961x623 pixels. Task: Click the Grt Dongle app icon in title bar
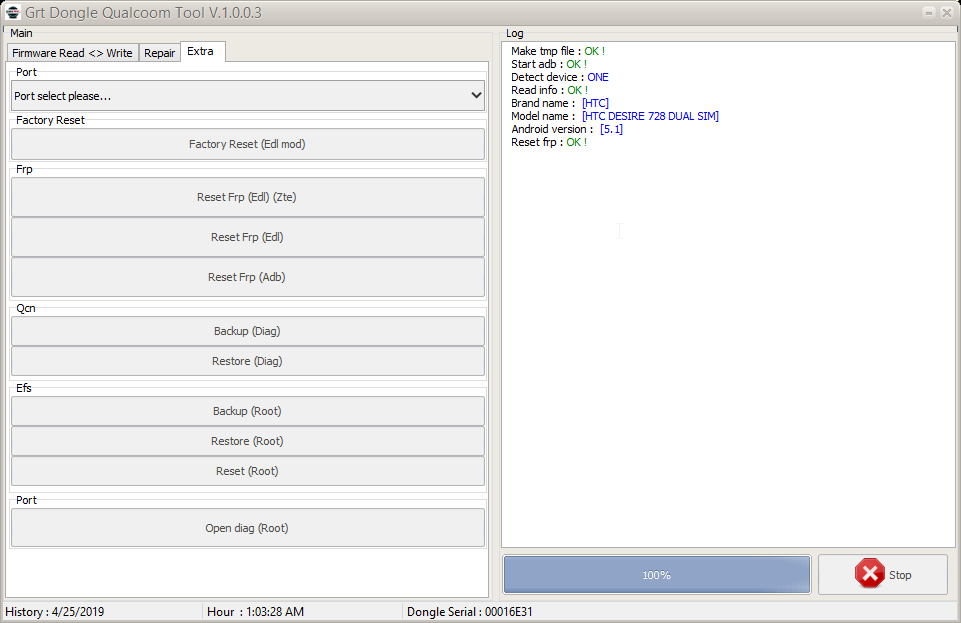point(12,12)
